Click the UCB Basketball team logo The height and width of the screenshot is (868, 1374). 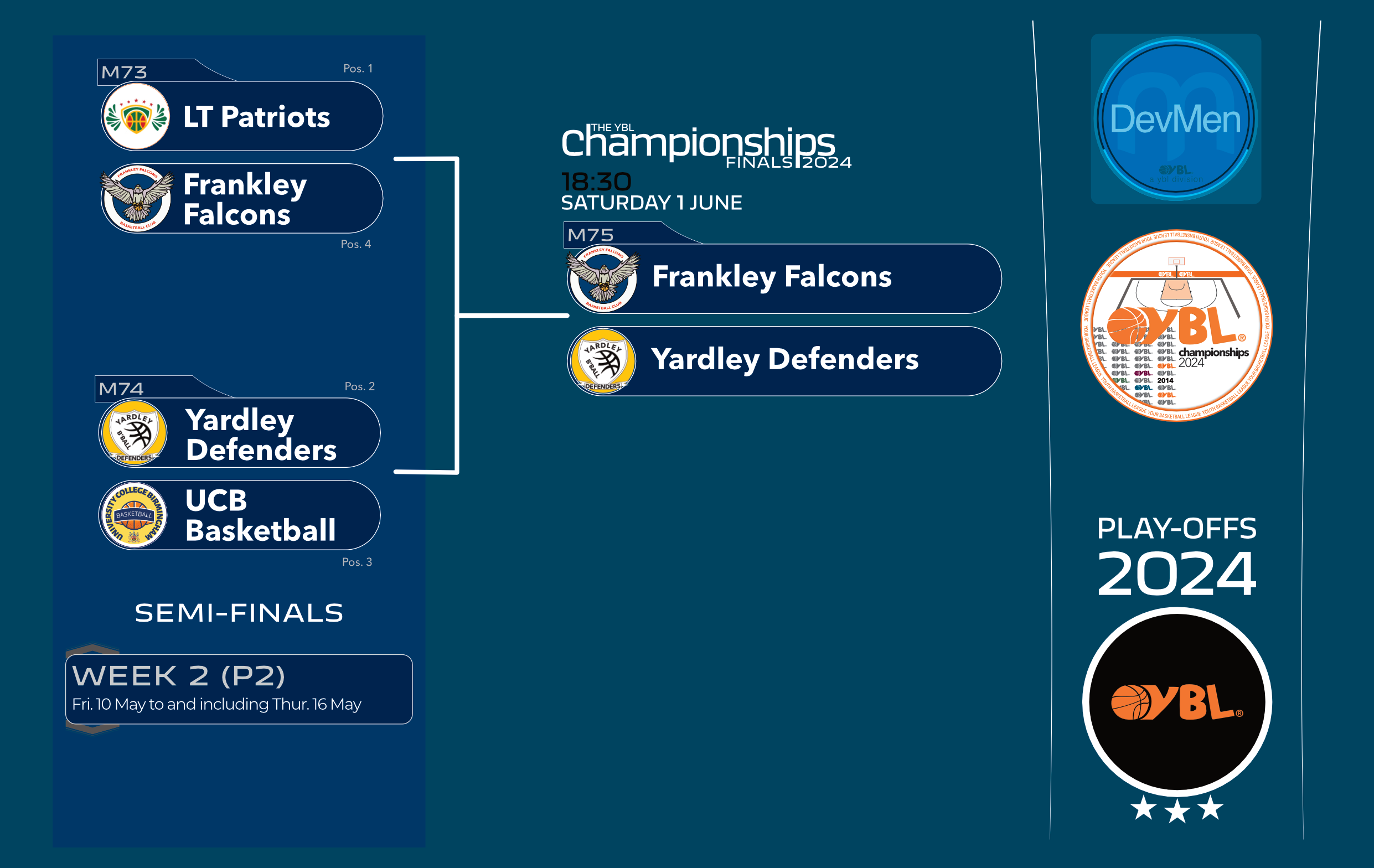click(x=134, y=515)
